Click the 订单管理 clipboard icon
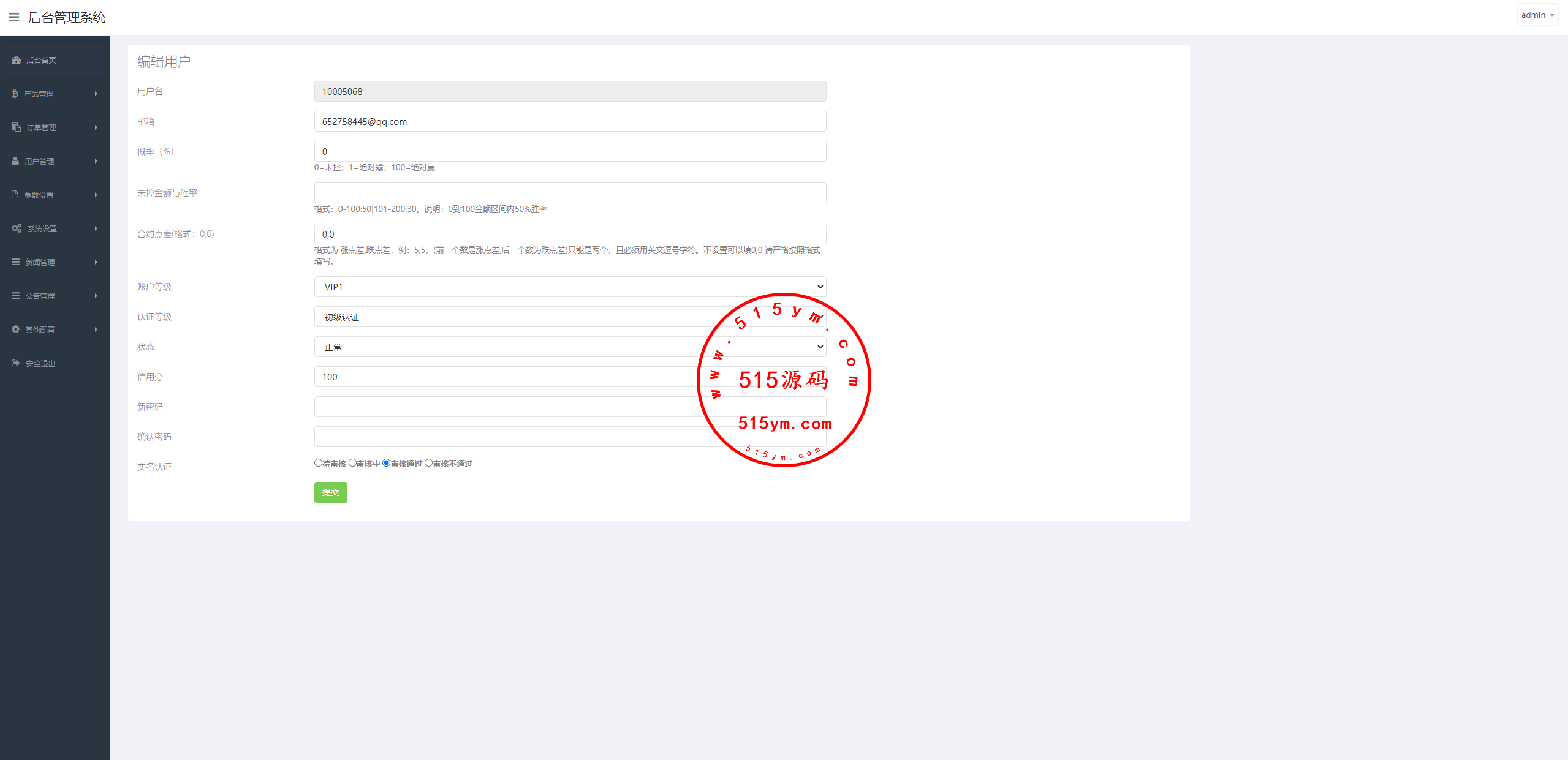This screenshot has height=760, width=1568. pyautogui.click(x=17, y=127)
